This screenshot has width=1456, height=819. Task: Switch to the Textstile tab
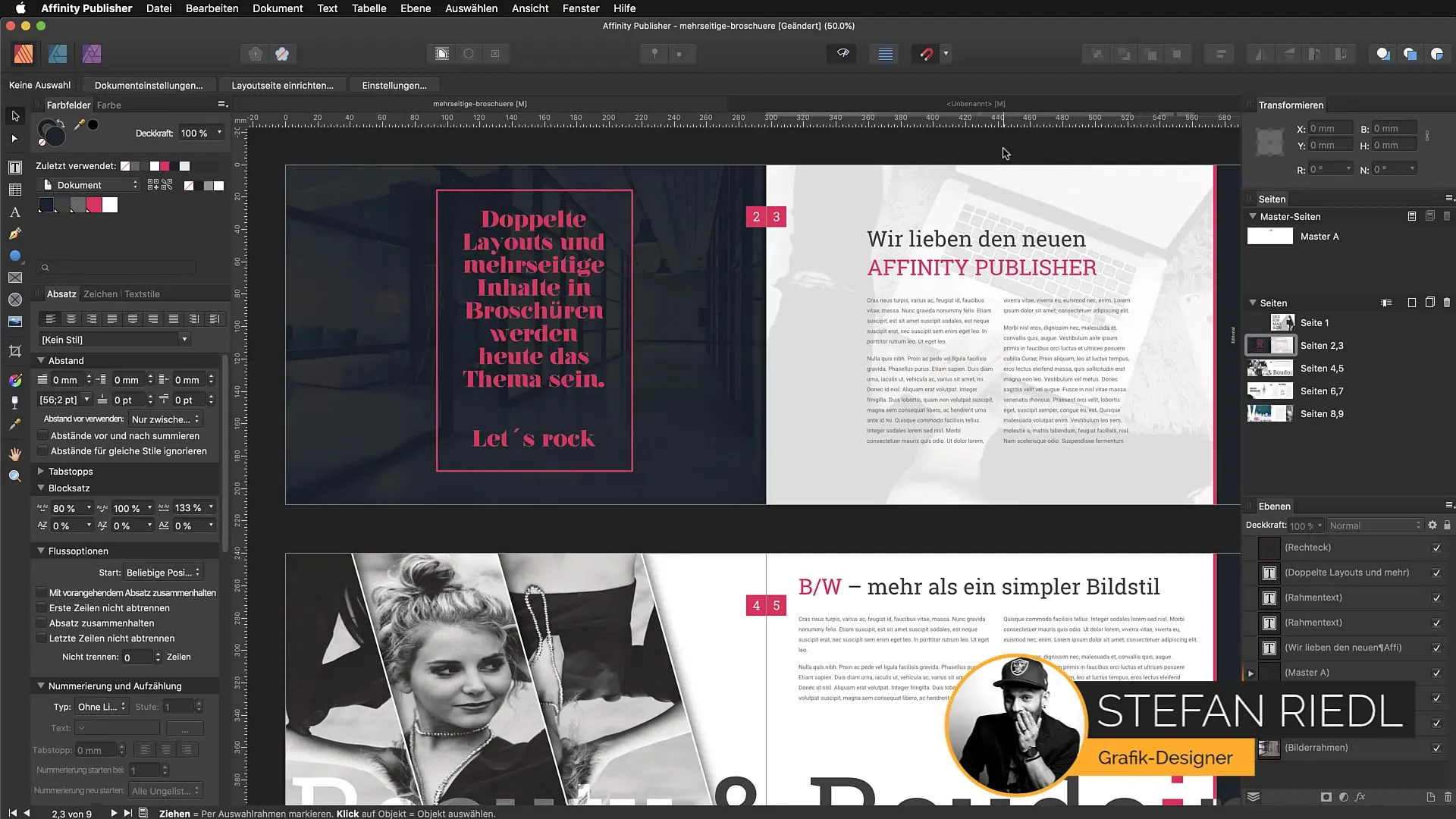[x=142, y=294]
